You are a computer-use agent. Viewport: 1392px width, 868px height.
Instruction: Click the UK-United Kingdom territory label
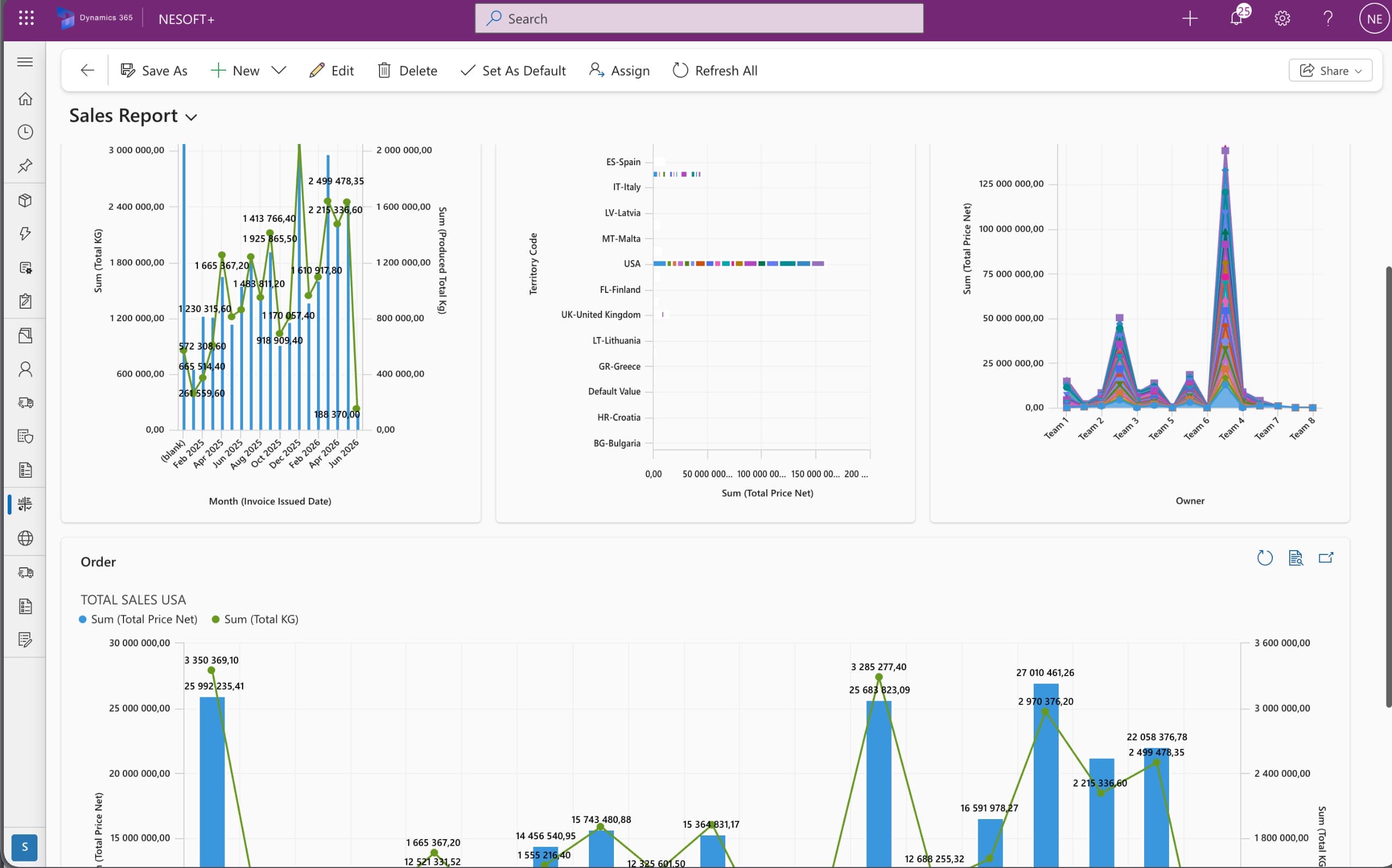pyautogui.click(x=601, y=315)
